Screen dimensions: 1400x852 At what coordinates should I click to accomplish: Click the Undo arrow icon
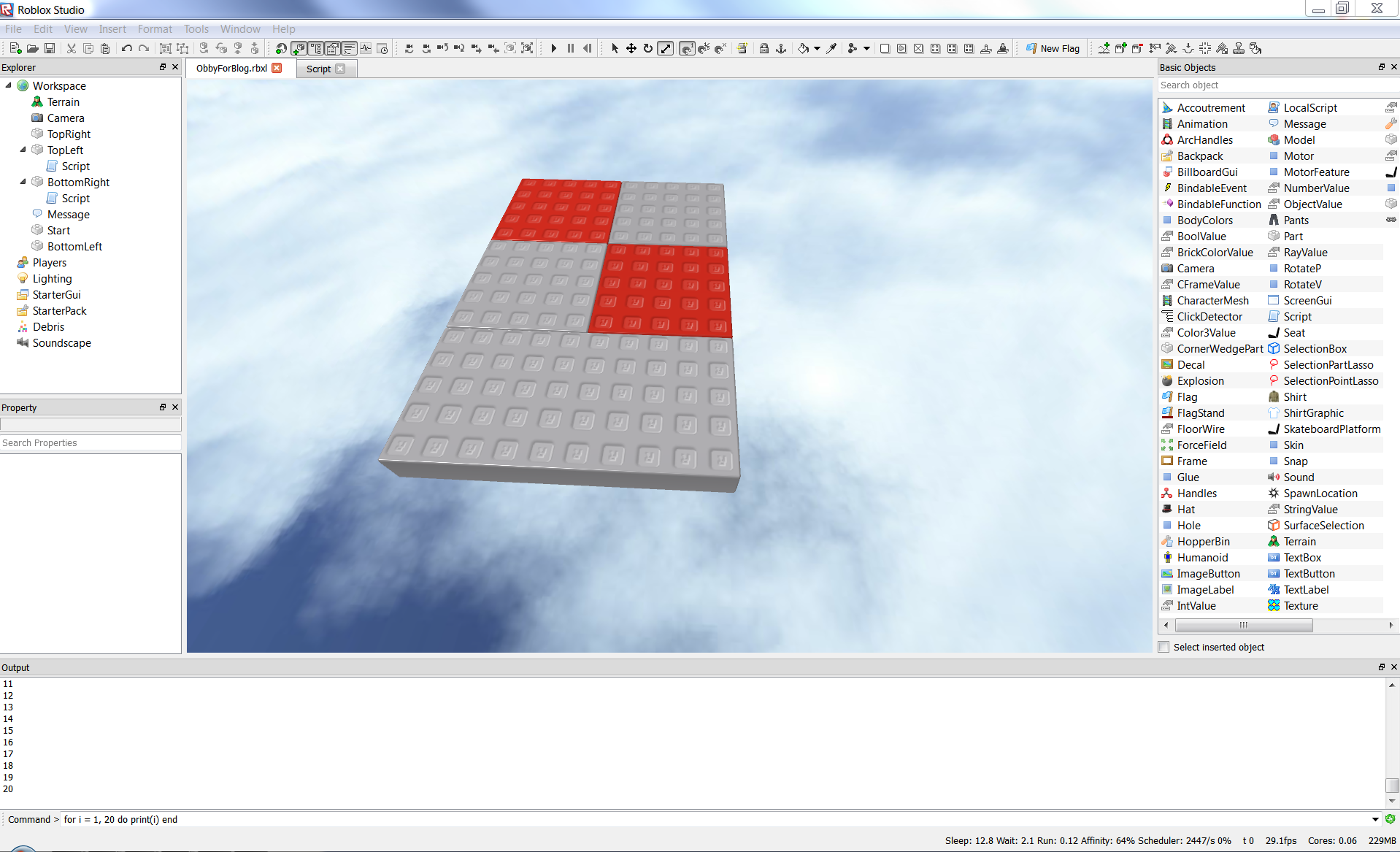(x=127, y=48)
